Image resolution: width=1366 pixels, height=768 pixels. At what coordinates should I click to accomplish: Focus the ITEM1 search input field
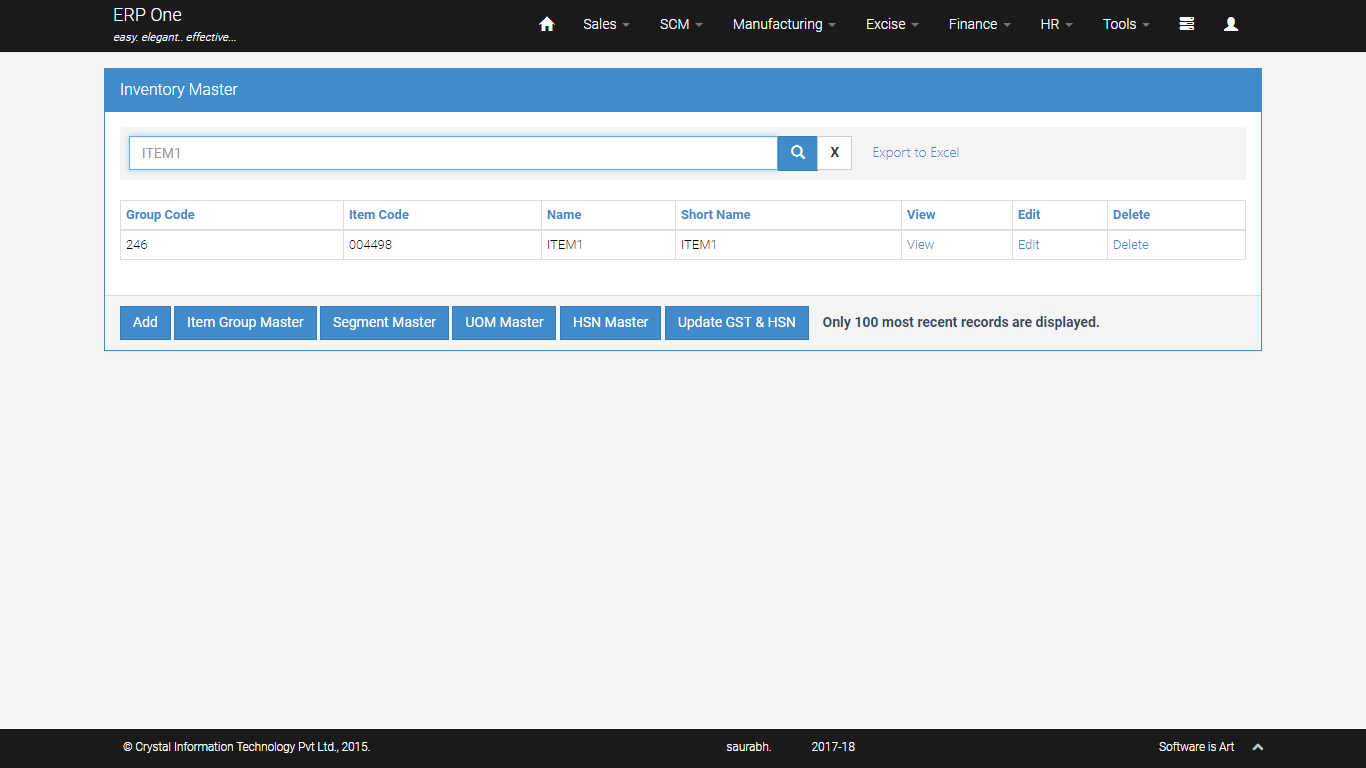453,153
